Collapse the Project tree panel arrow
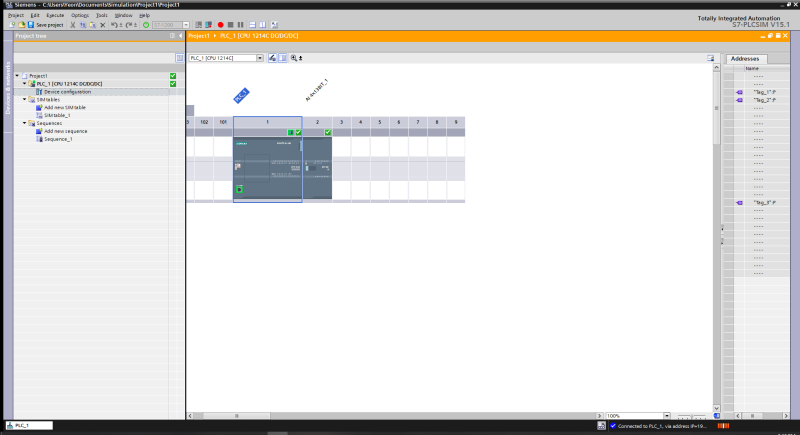The image size is (800, 435). 180,36
